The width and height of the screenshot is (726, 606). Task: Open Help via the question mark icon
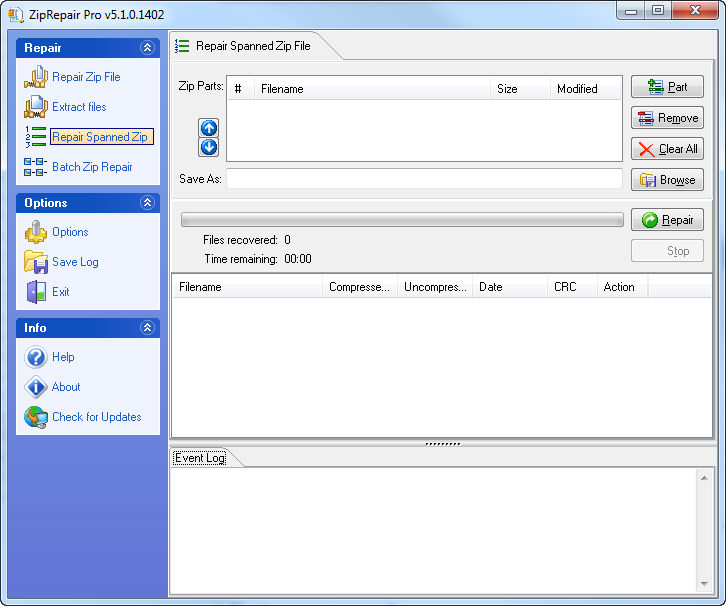click(36, 357)
